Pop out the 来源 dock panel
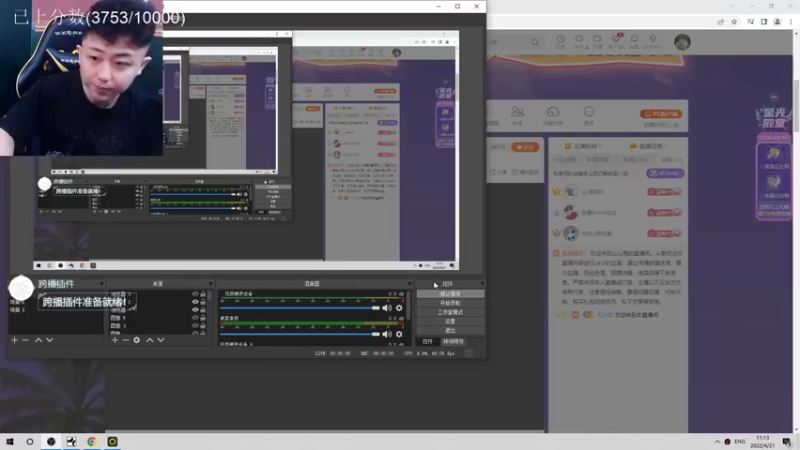Screen dimensions: 800x450 point(210,284)
